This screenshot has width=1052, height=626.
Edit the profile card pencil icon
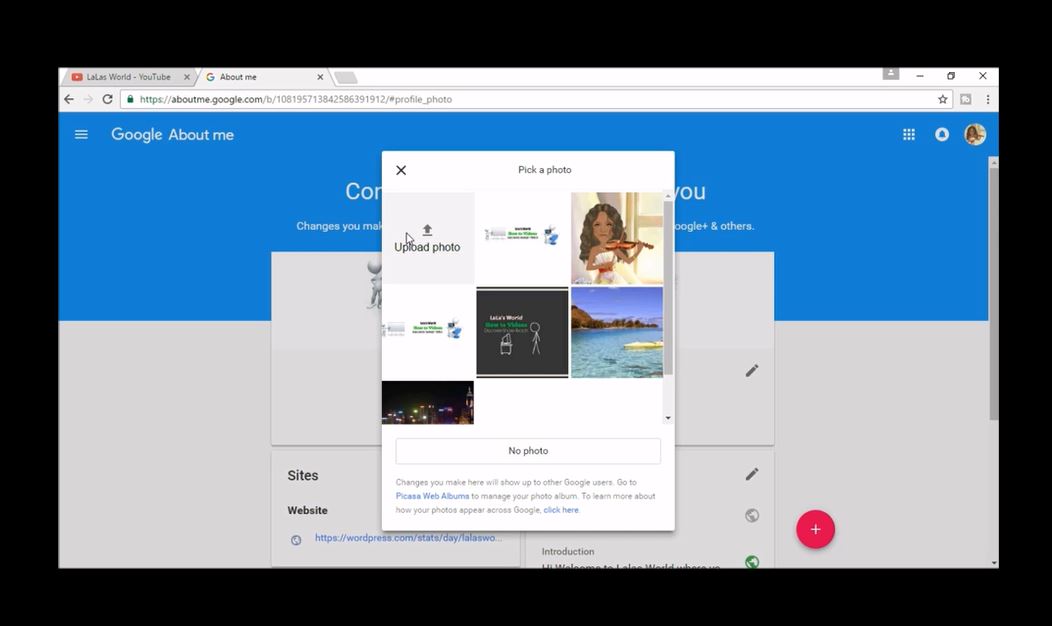point(752,370)
